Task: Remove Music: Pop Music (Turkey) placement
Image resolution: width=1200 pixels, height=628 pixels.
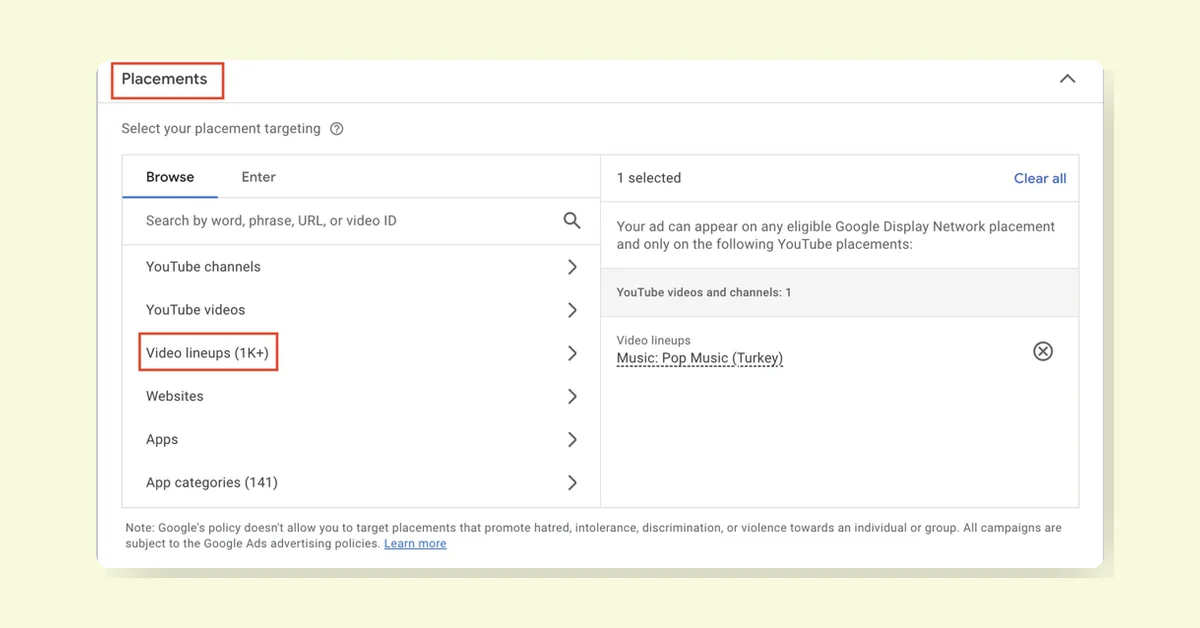Action: [x=1043, y=351]
